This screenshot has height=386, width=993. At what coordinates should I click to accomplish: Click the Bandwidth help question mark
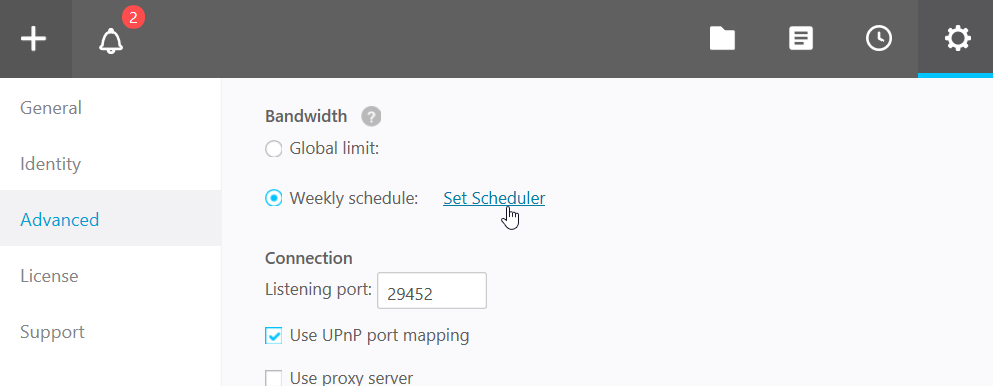point(371,116)
